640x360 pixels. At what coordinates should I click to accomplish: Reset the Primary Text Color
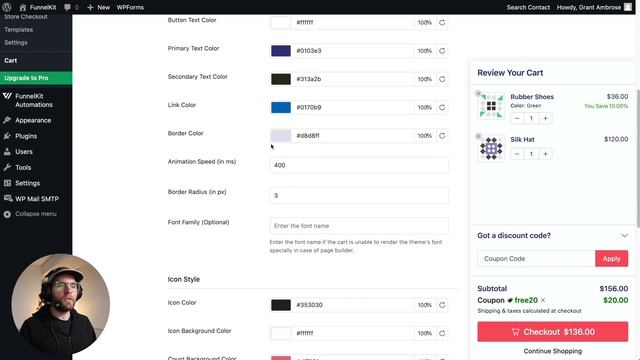point(442,51)
